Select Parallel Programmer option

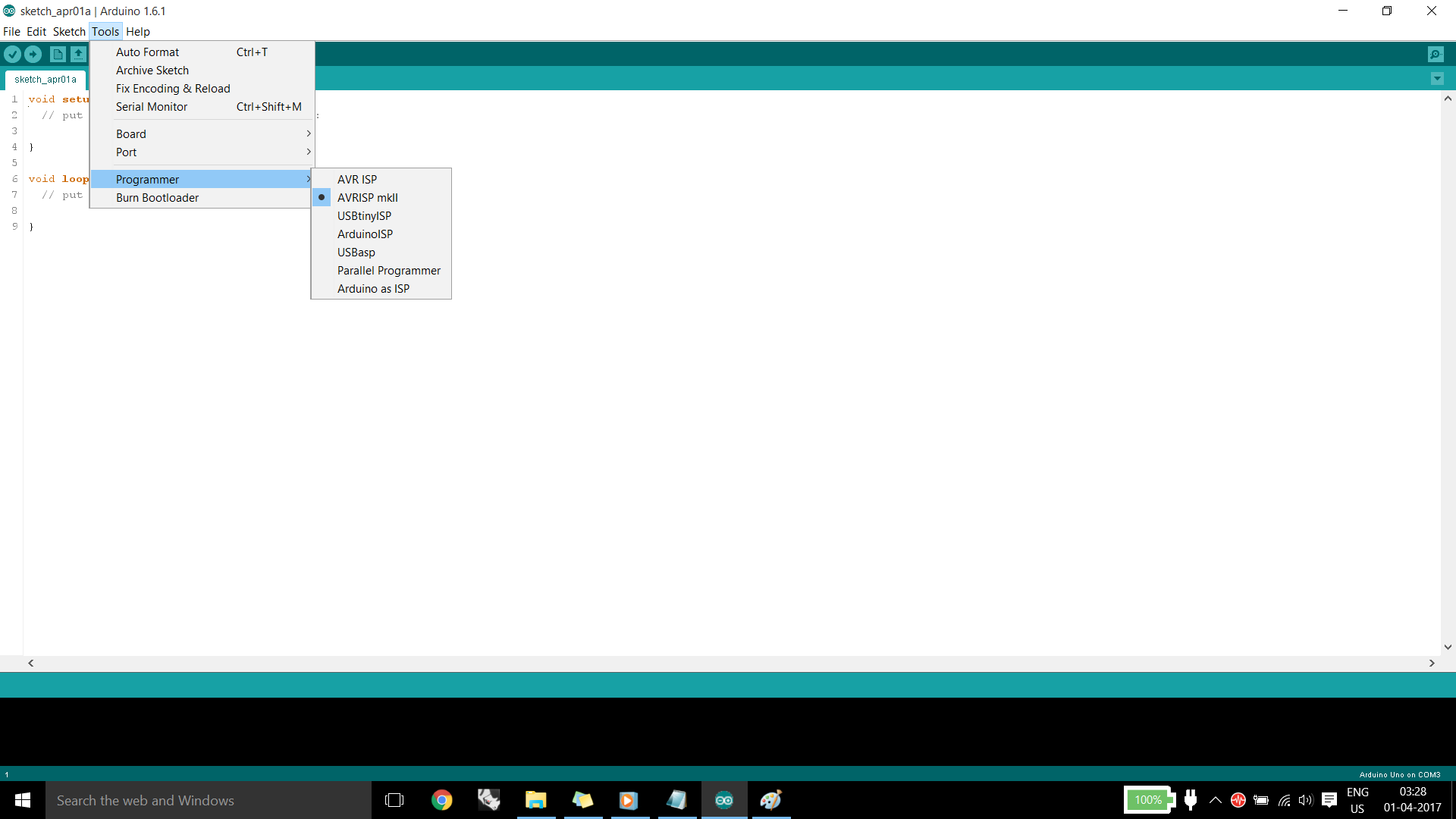(x=381, y=271)
